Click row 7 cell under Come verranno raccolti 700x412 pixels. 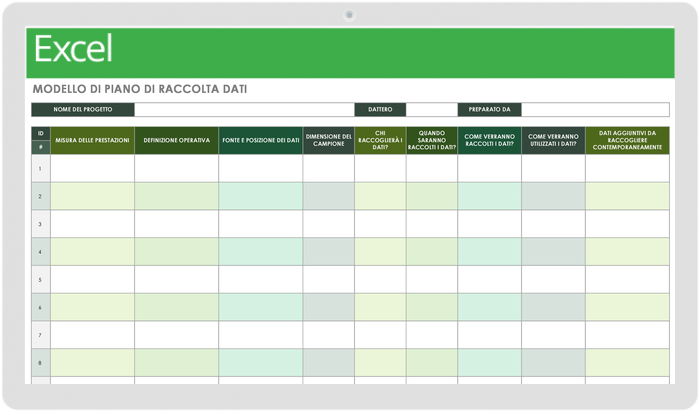pos(489,335)
